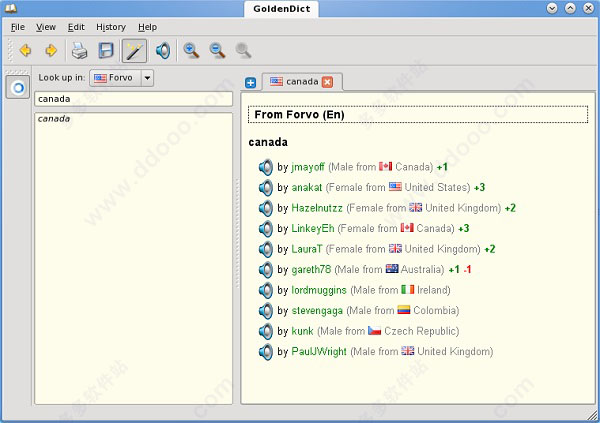
Task: Click the search field containing canada
Action: [133, 99]
